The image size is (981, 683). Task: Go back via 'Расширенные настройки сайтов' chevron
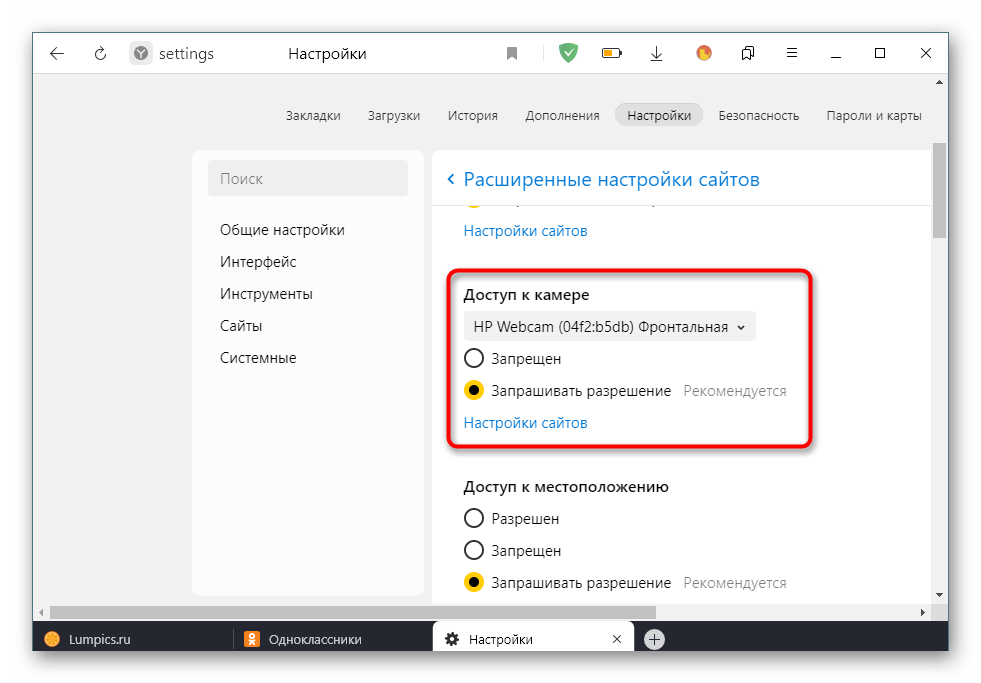pos(451,180)
